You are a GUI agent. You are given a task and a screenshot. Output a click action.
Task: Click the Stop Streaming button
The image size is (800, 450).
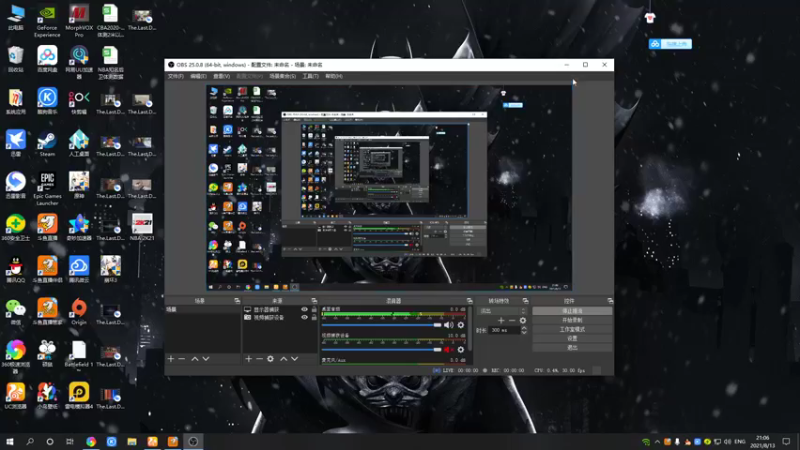coord(572,311)
